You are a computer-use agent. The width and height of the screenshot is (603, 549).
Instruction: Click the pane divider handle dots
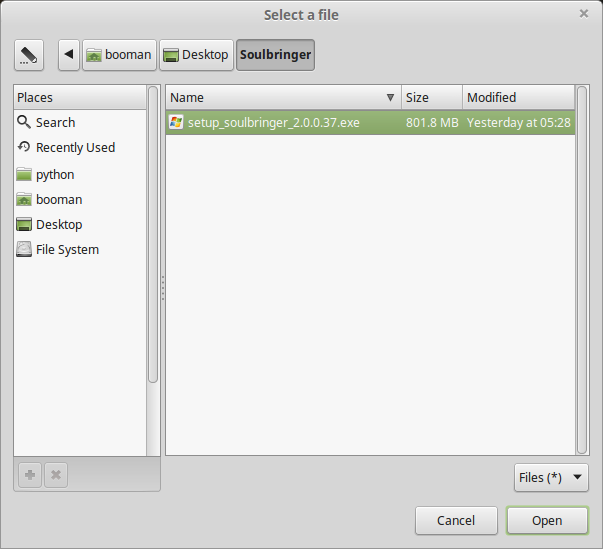pos(163,288)
